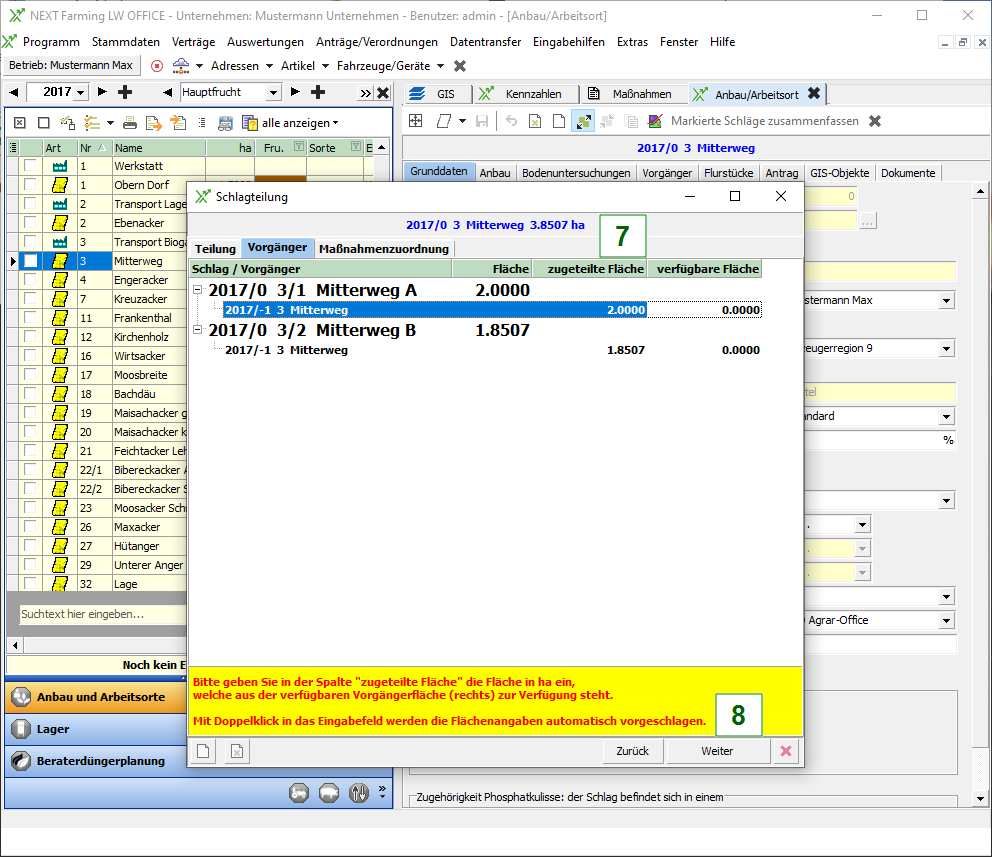992x857 pixels.
Task: Toggle the checkbox of Kirchenholz row
Action: (31, 337)
